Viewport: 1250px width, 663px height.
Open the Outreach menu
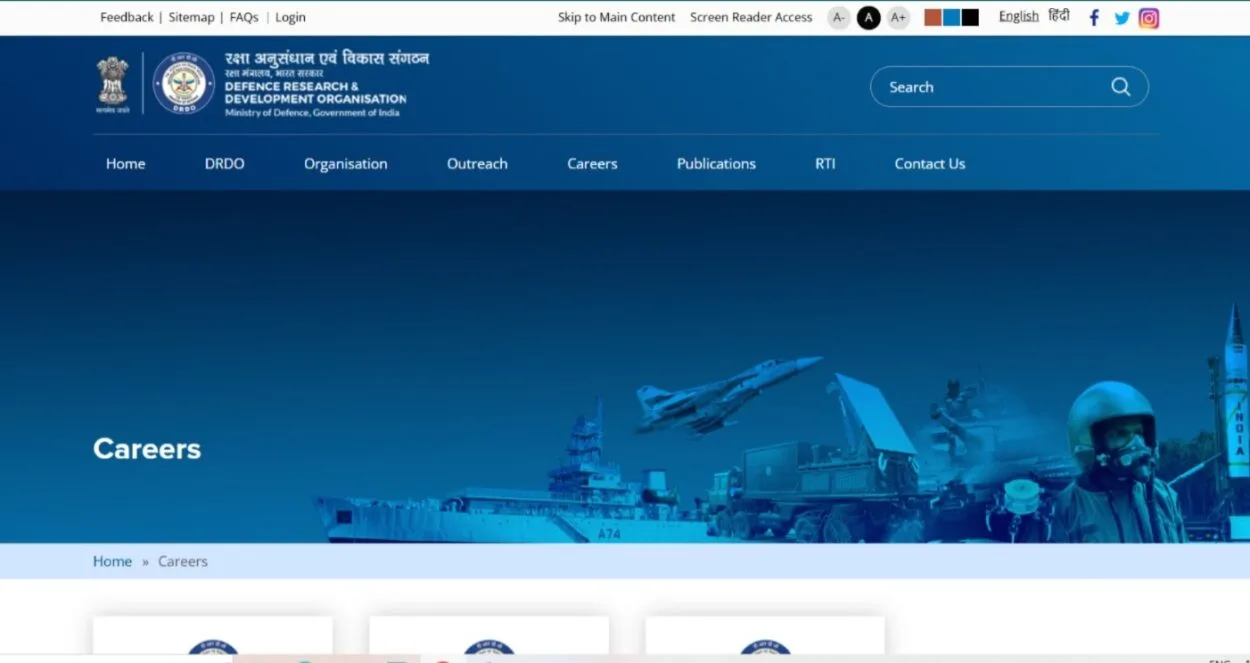(x=477, y=164)
